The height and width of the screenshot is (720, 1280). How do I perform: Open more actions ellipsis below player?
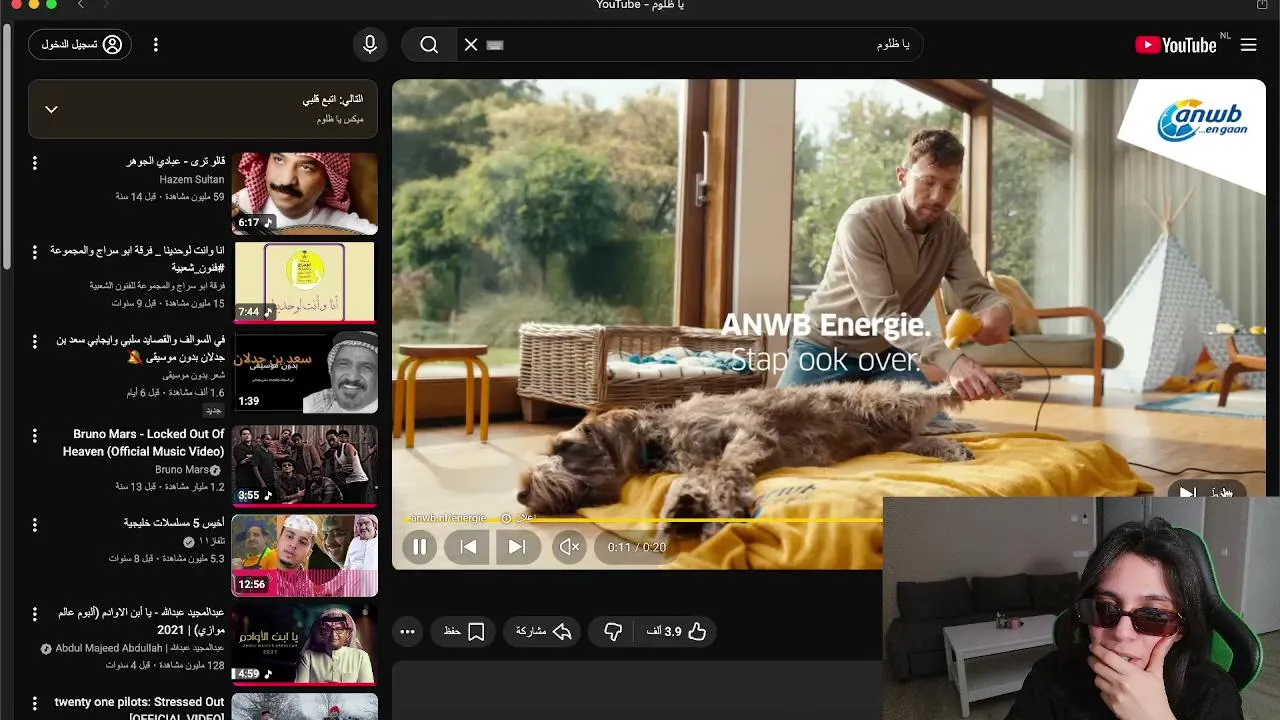tap(407, 631)
